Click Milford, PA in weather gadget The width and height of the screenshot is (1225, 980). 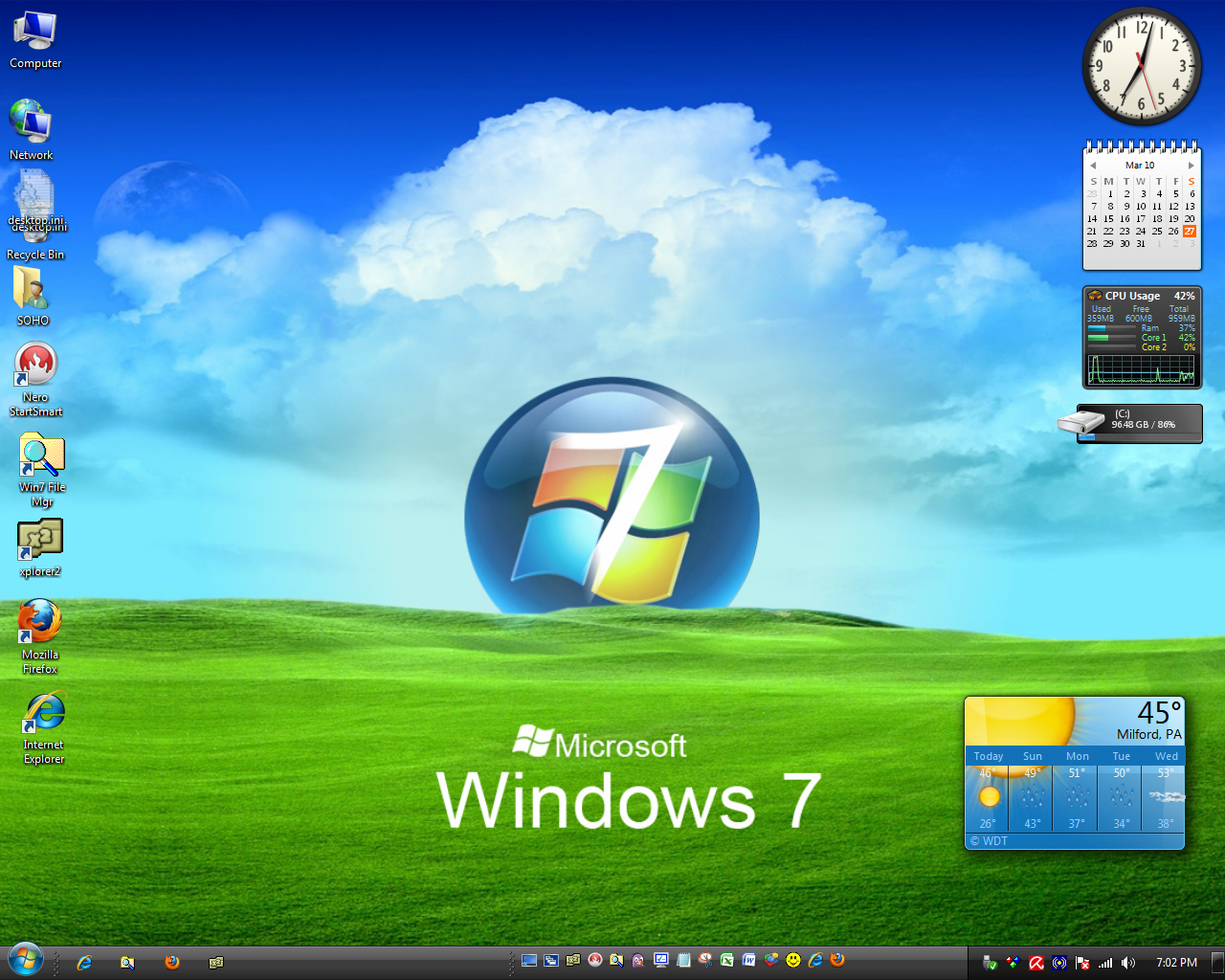(x=1148, y=734)
